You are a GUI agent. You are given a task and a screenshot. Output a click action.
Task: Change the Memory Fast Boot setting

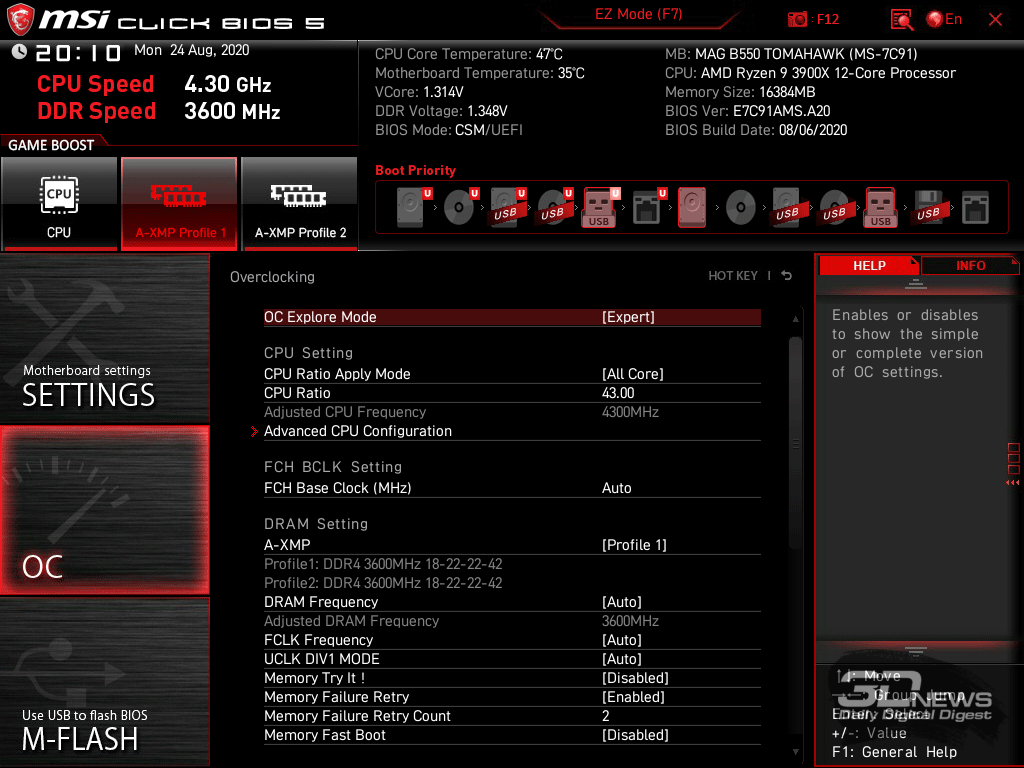[x=512, y=735]
